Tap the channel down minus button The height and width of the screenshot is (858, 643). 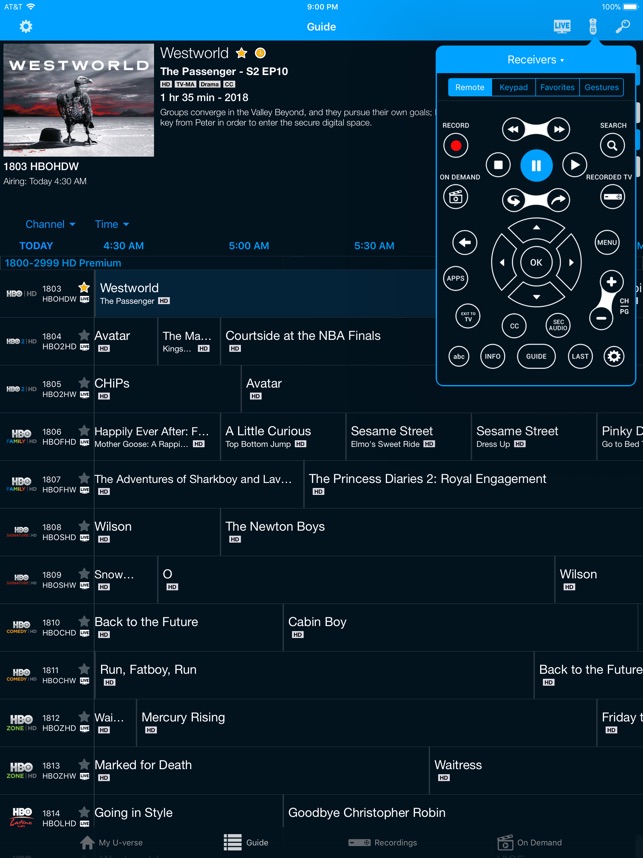coord(601,317)
